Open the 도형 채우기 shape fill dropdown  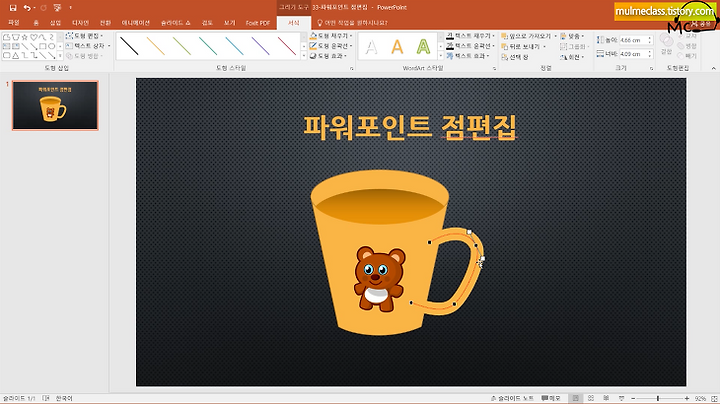coord(331,36)
